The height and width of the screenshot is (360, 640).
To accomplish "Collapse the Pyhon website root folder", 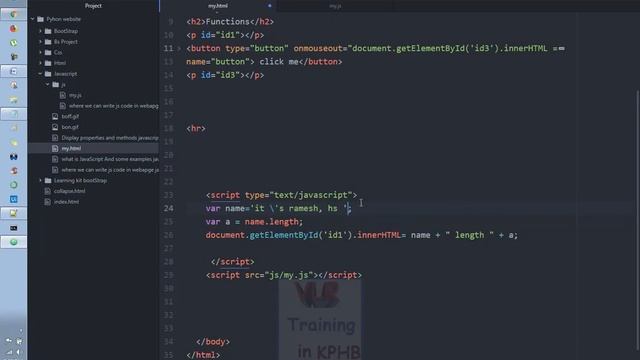I will [x=32, y=19].
